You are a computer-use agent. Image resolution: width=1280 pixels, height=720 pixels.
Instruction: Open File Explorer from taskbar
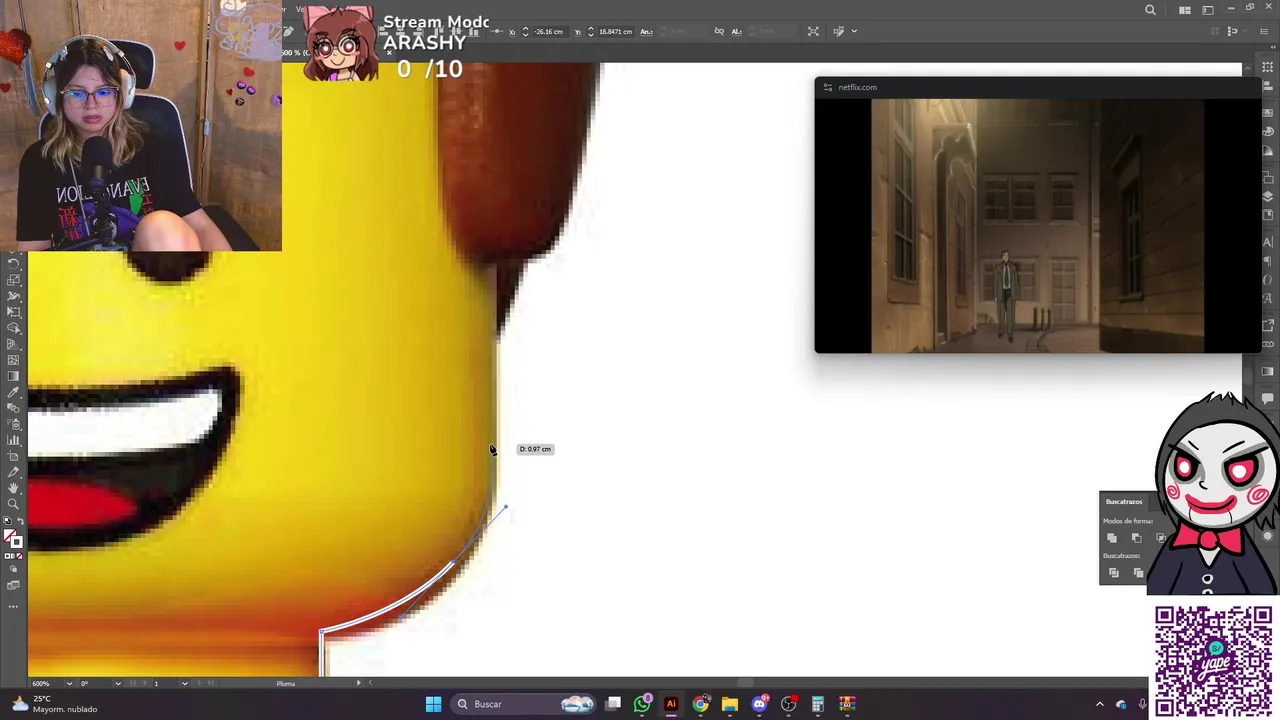[730, 704]
